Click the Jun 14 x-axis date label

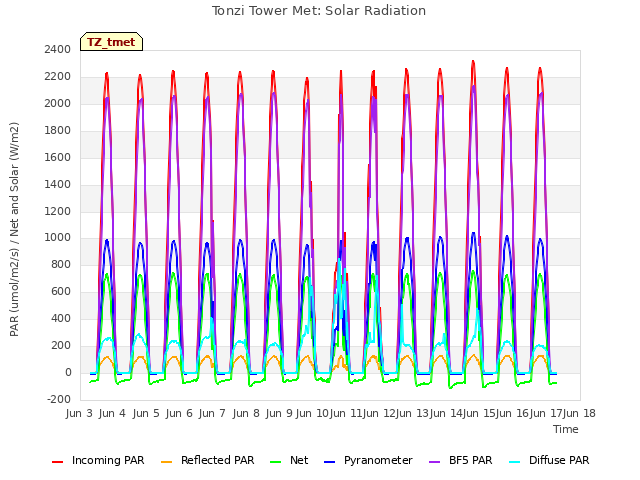(x=445, y=413)
